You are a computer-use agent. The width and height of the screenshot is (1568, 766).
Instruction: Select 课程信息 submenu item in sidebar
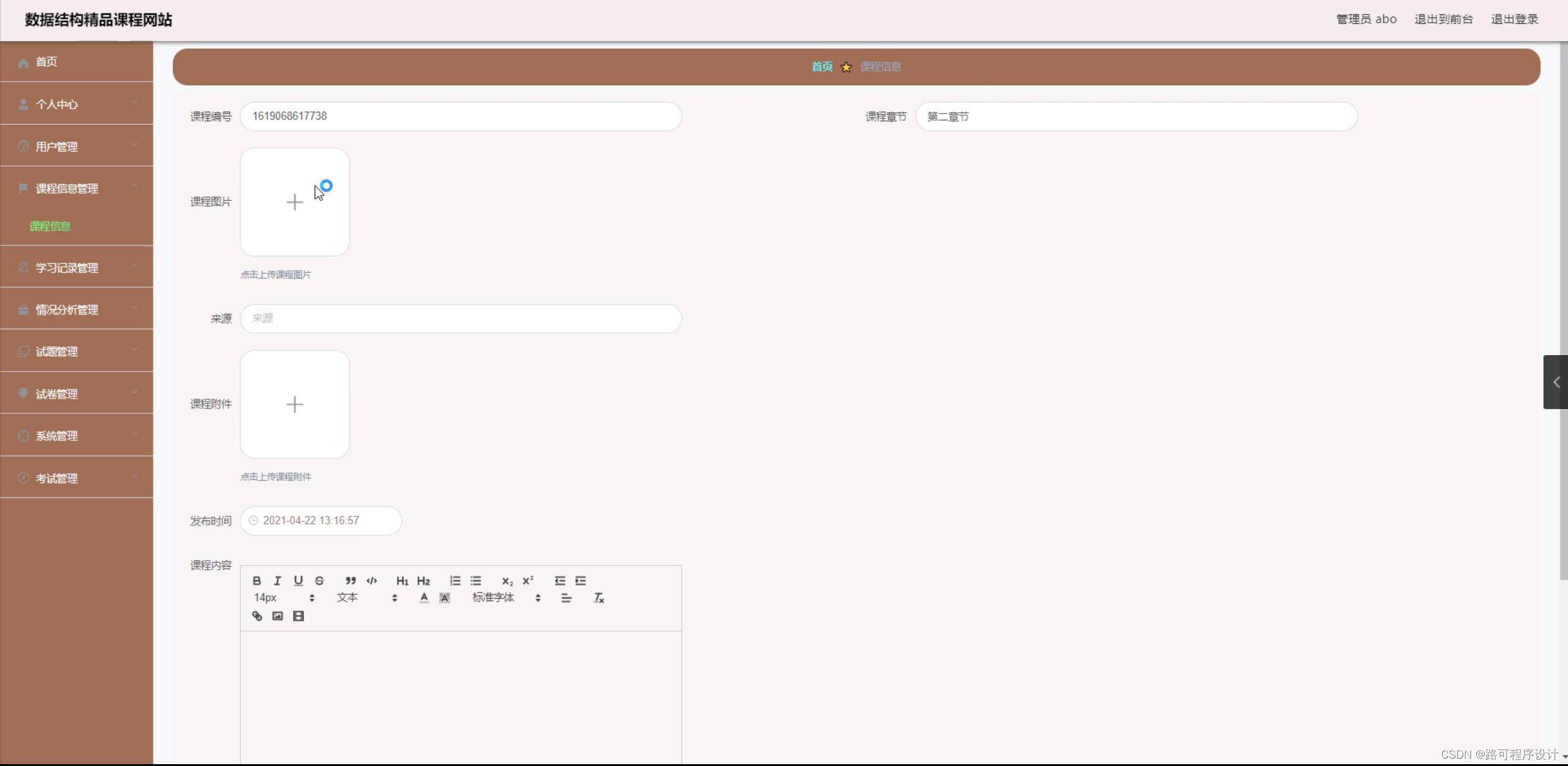tap(50, 226)
